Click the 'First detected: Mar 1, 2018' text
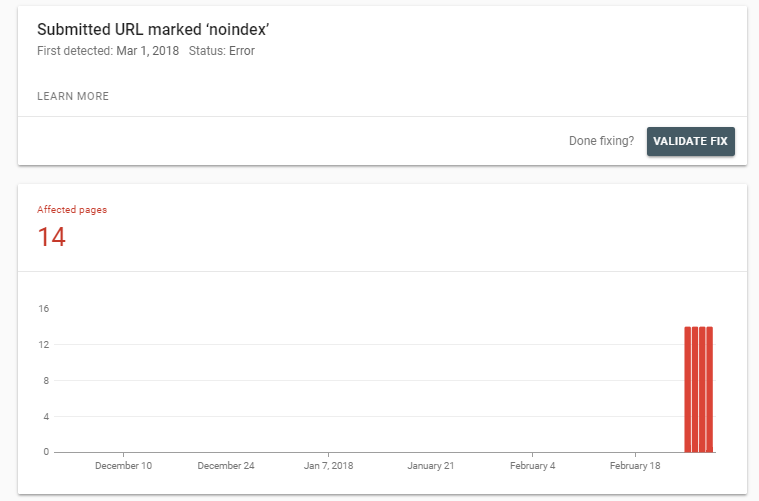759x501 pixels. coord(108,51)
